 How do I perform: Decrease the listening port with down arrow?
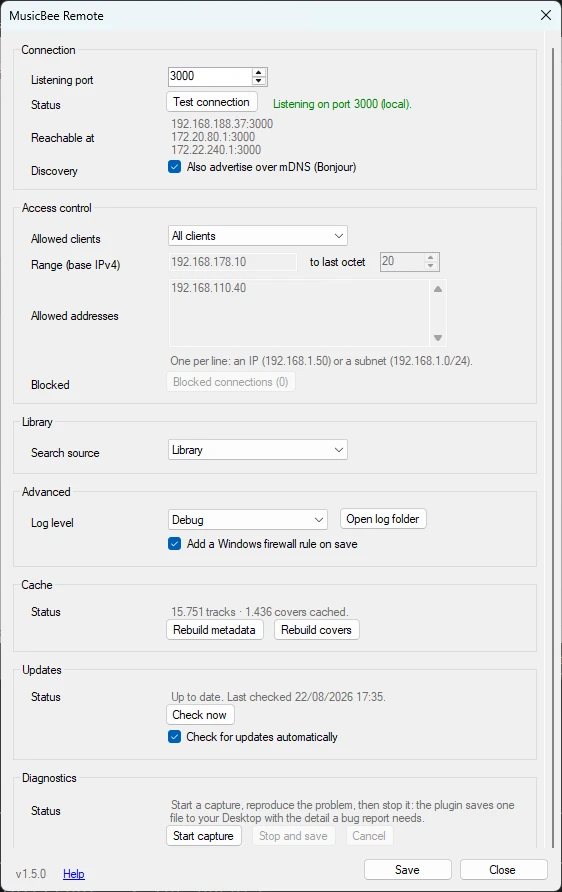pyautogui.click(x=259, y=81)
